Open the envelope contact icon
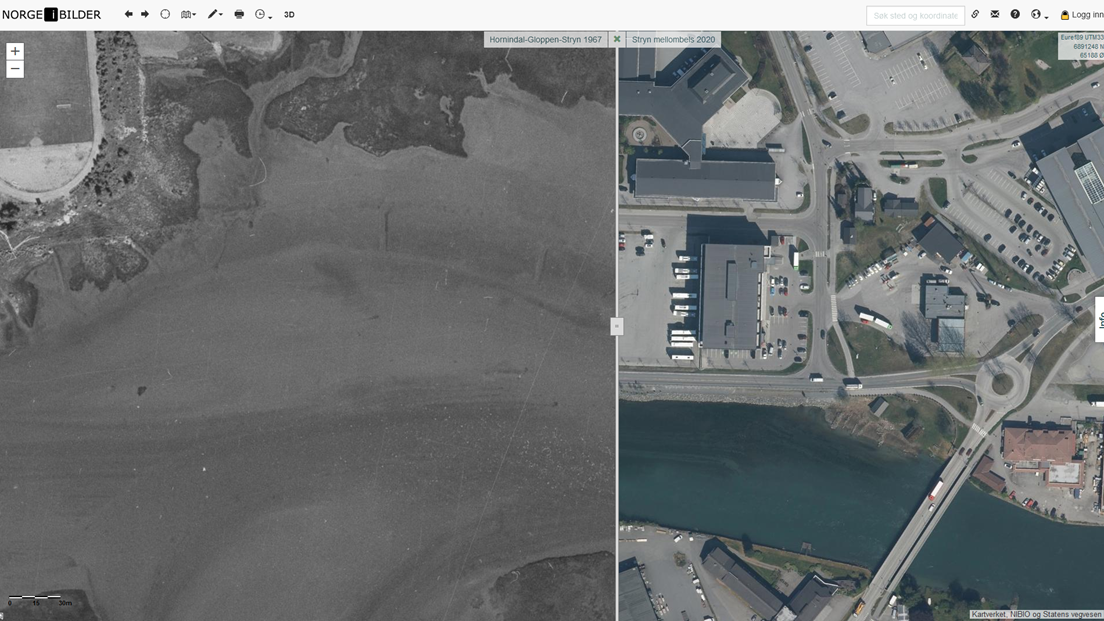This screenshot has height=621, width=1104. (995, 14)
